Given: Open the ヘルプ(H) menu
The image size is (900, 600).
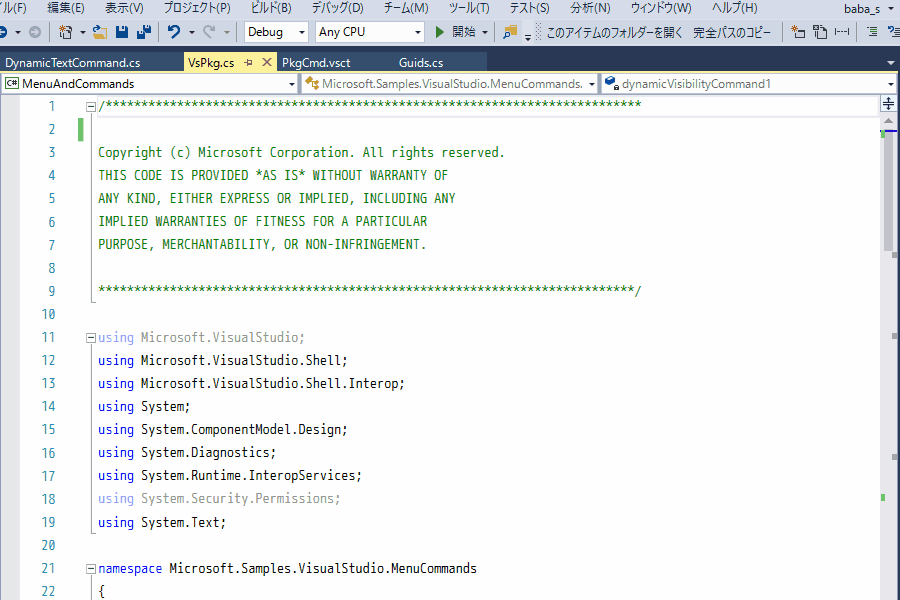Looking at the screenshot, I should click(x=735, y=8).
